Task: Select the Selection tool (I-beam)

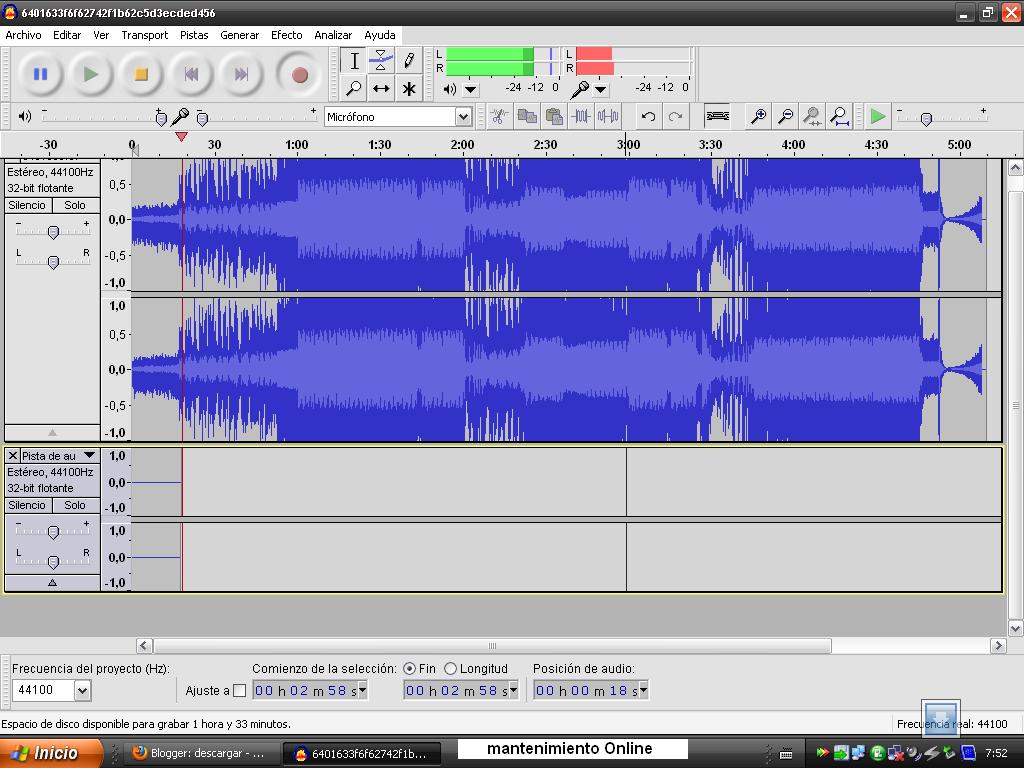Action: pos(353,60)
